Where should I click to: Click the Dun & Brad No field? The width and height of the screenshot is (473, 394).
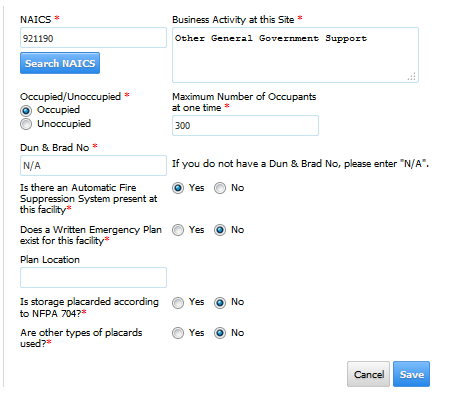click(x=93, y=165)
